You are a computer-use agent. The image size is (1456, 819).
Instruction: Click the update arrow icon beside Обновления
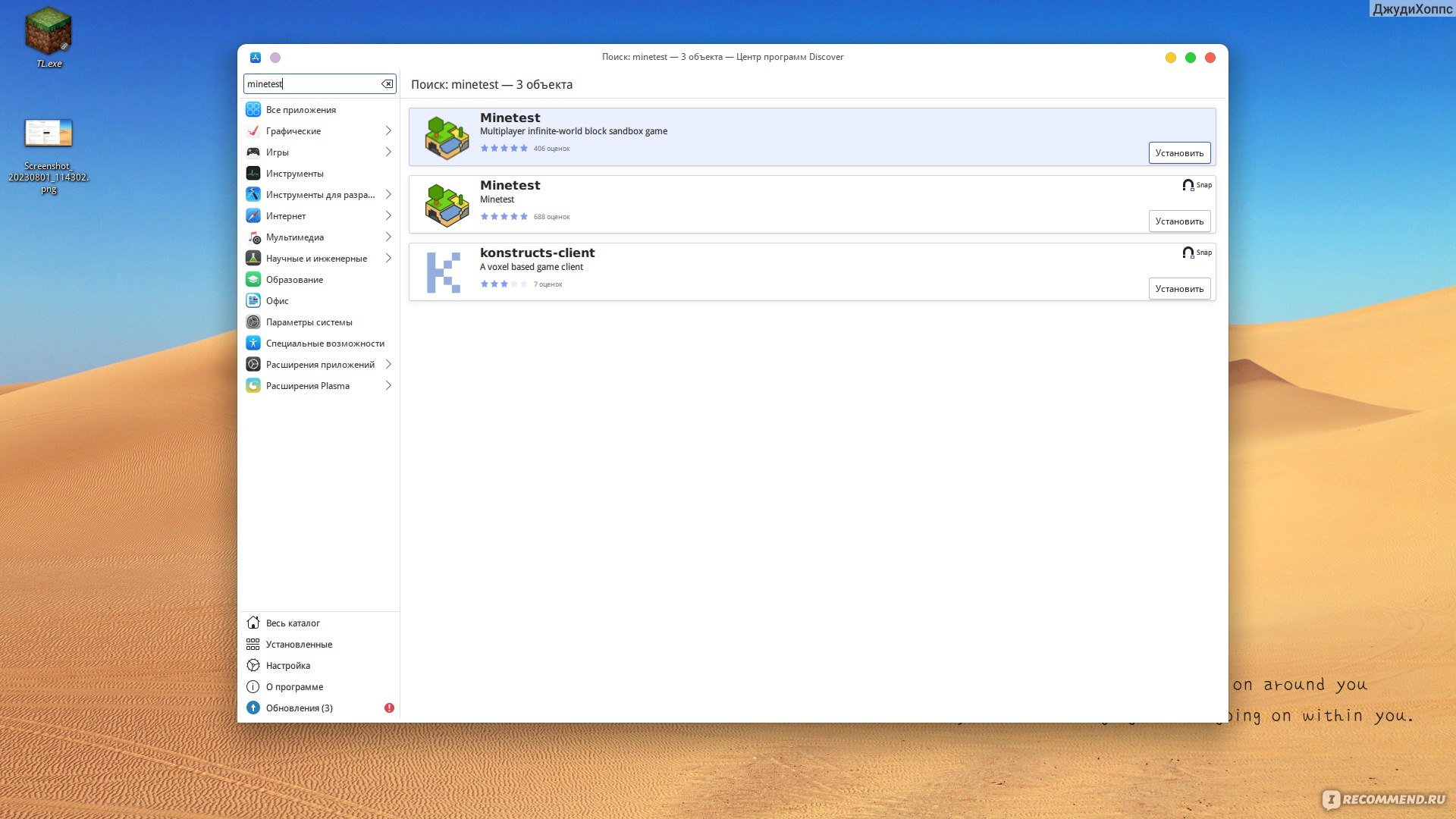tap(253, 708)
